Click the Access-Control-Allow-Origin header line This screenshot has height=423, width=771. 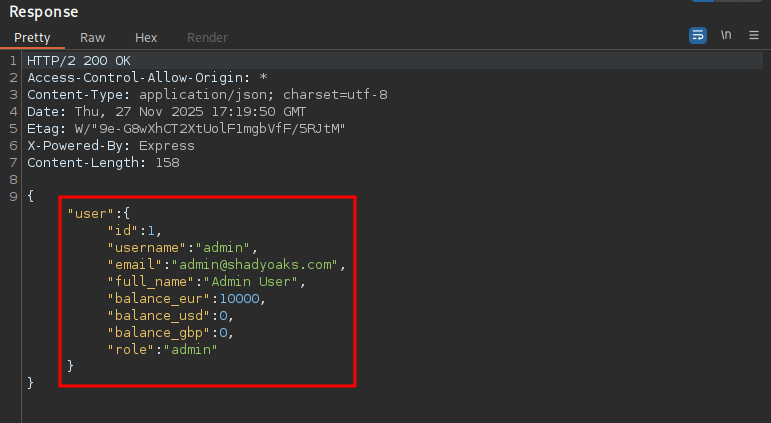click(147, 77)
